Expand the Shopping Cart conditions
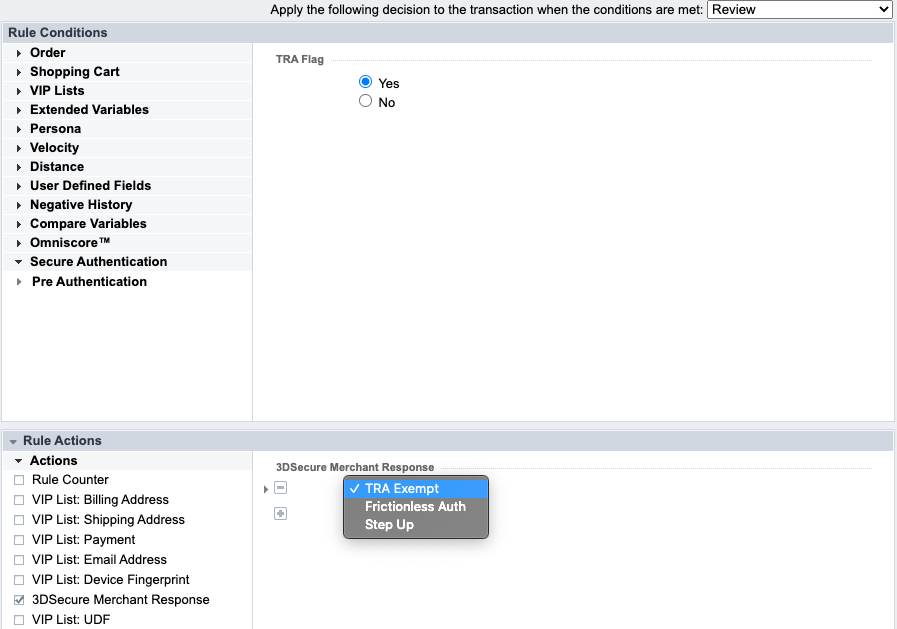This screenshot has width=897, height=629. (x=19, y=72)
